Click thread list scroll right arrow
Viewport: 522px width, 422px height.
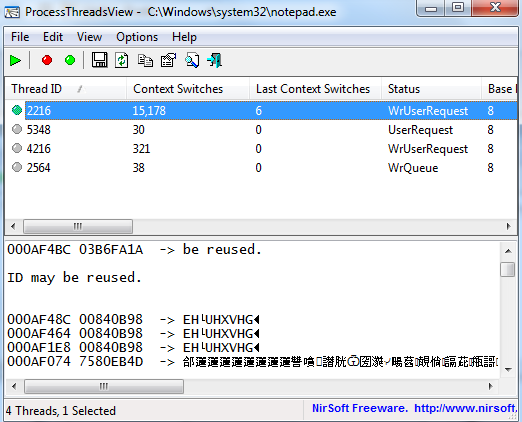(x=508, y=226)
